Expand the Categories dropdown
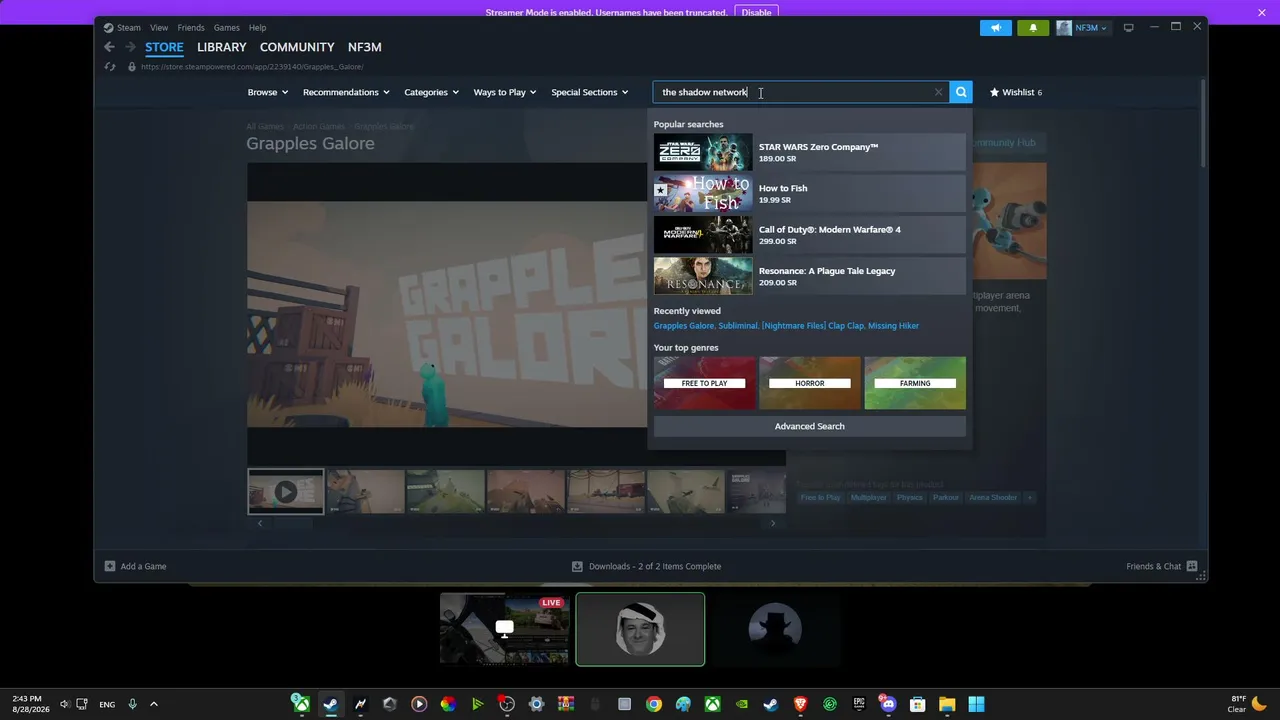 (431, 92)
